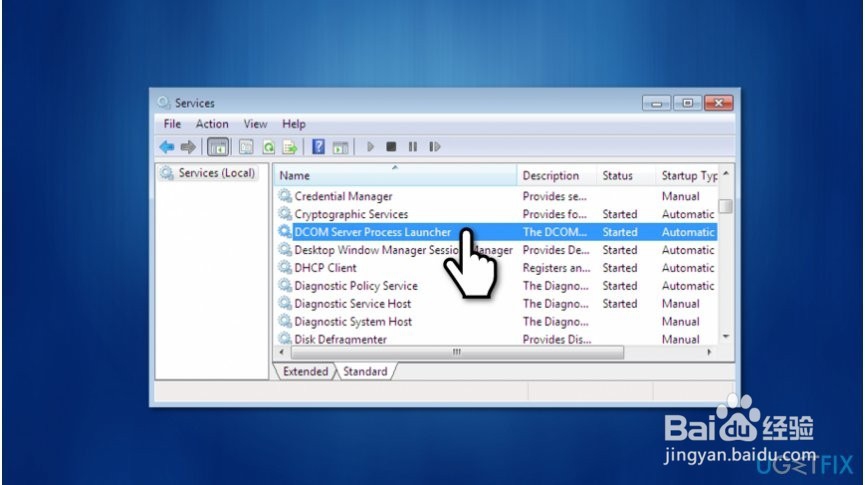Click 'The DCOM...' description cell

[554, 232]
